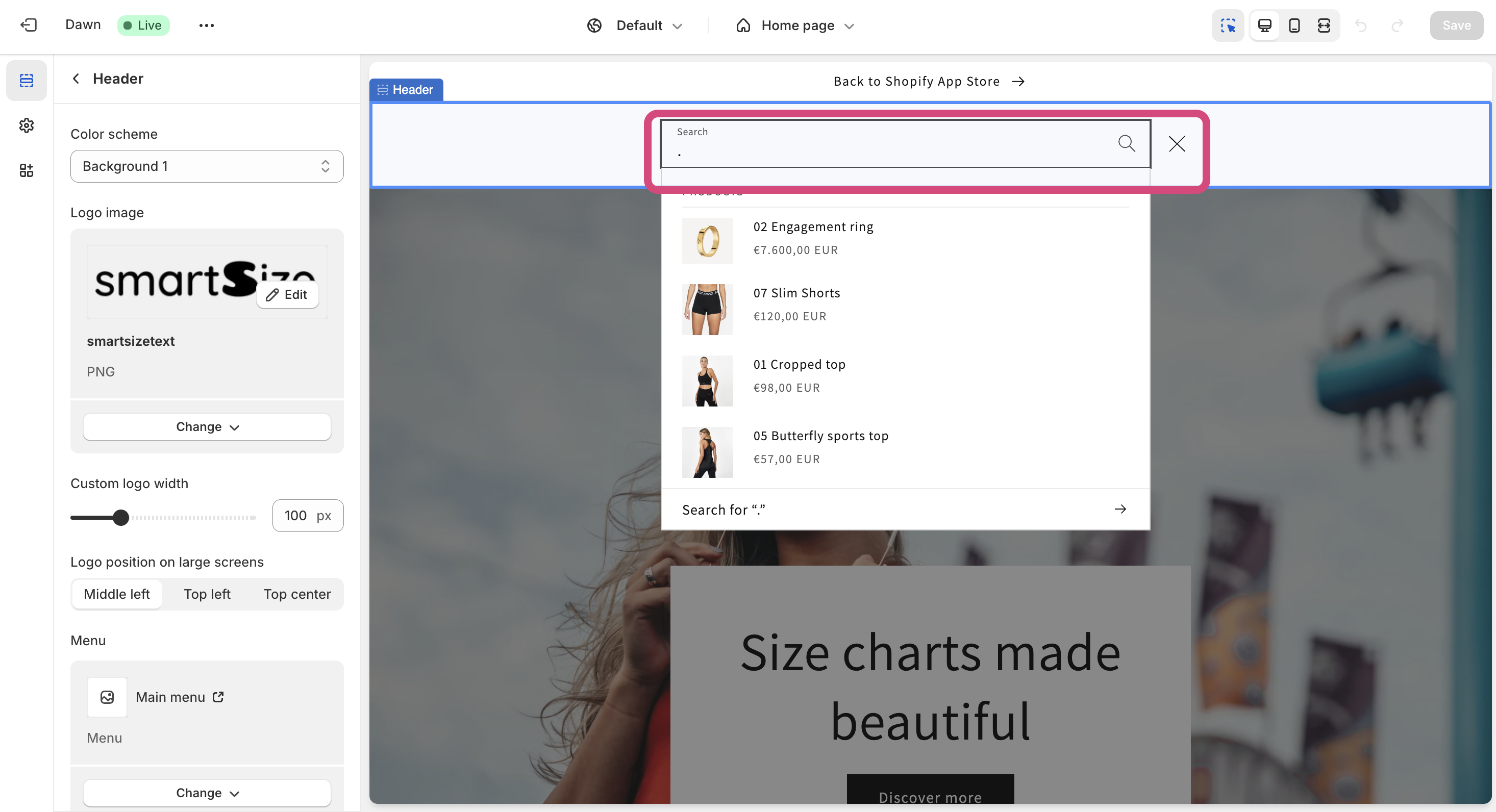
Task: Switch to mobile preview
Action: pos(1294,26)
